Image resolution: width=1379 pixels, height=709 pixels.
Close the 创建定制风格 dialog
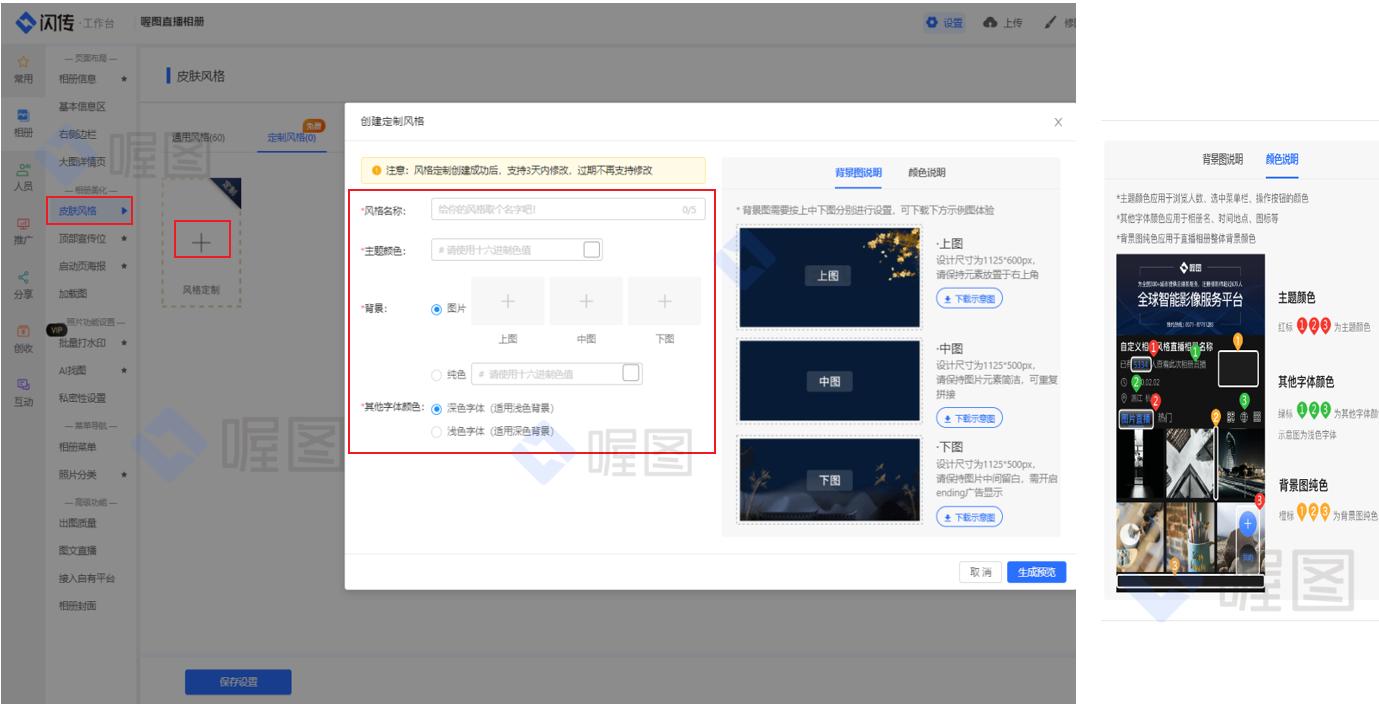1058,122
